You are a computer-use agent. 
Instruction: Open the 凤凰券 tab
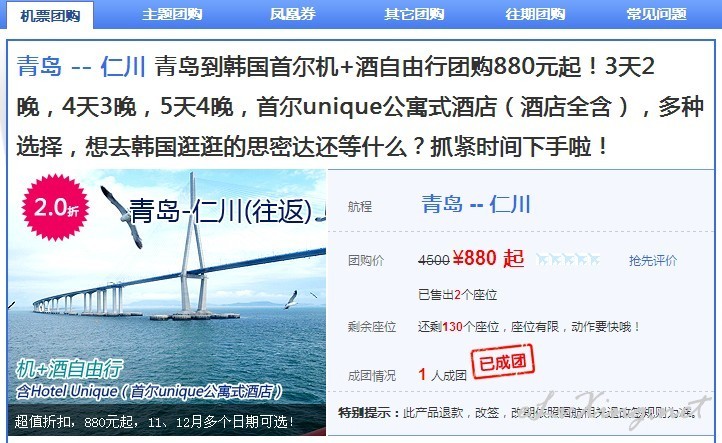tap(293, 14)
